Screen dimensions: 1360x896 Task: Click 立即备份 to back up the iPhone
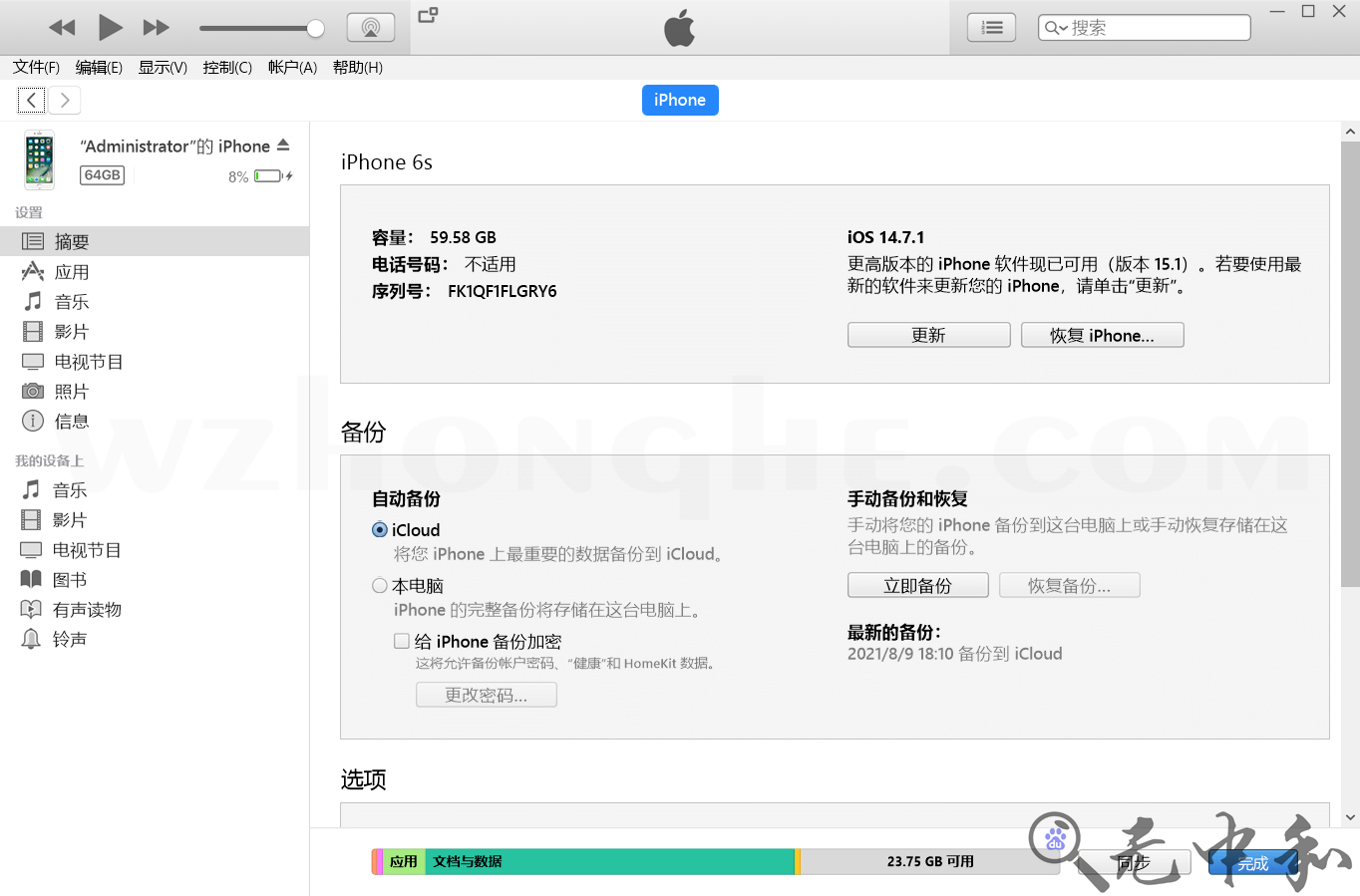[x=917, y=585]
